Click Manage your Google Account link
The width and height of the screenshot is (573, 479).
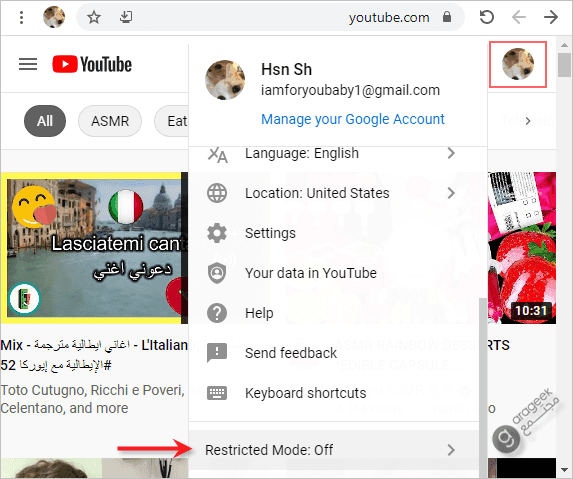tap(353, 119)
